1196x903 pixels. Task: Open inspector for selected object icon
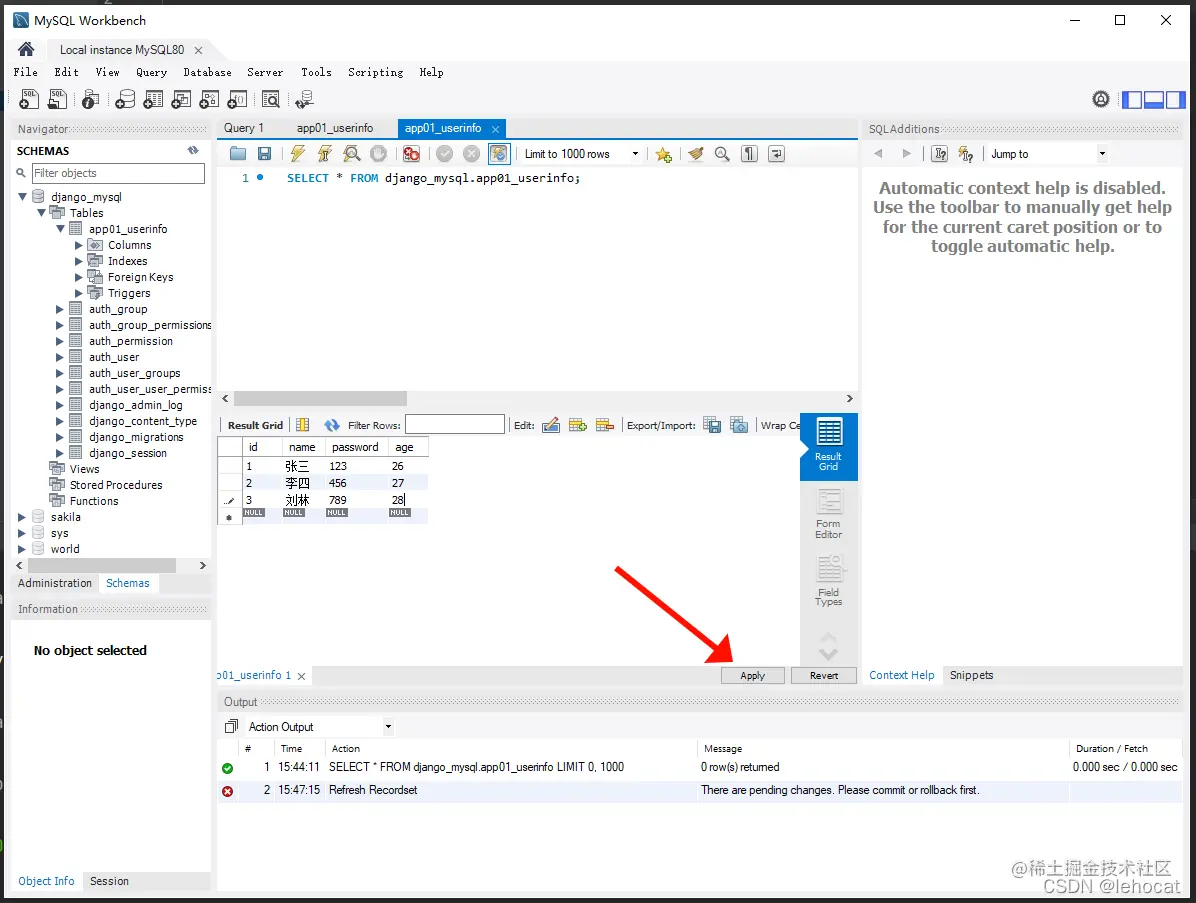[x=90, y=99]
